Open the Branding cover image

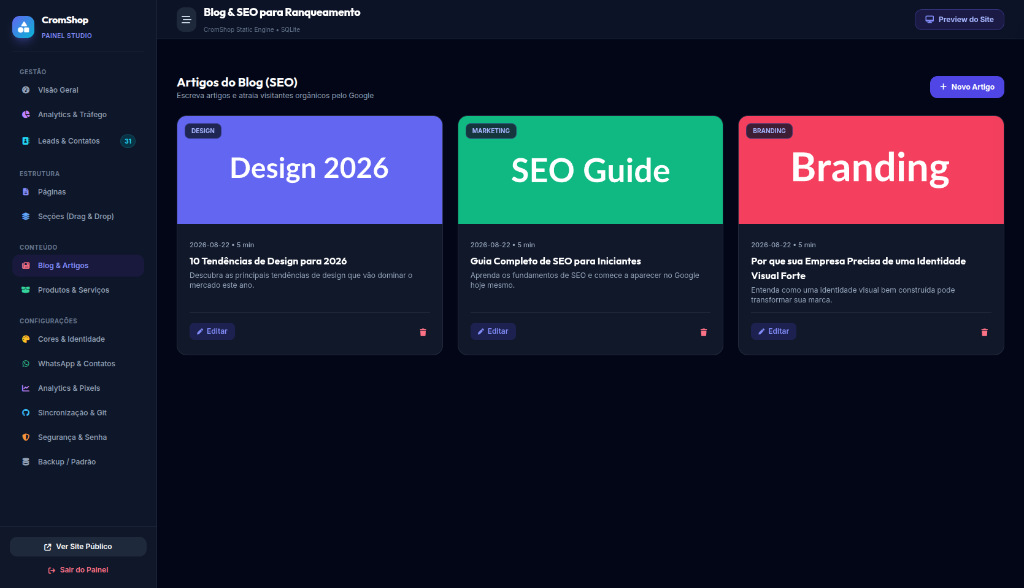(871, 170)
